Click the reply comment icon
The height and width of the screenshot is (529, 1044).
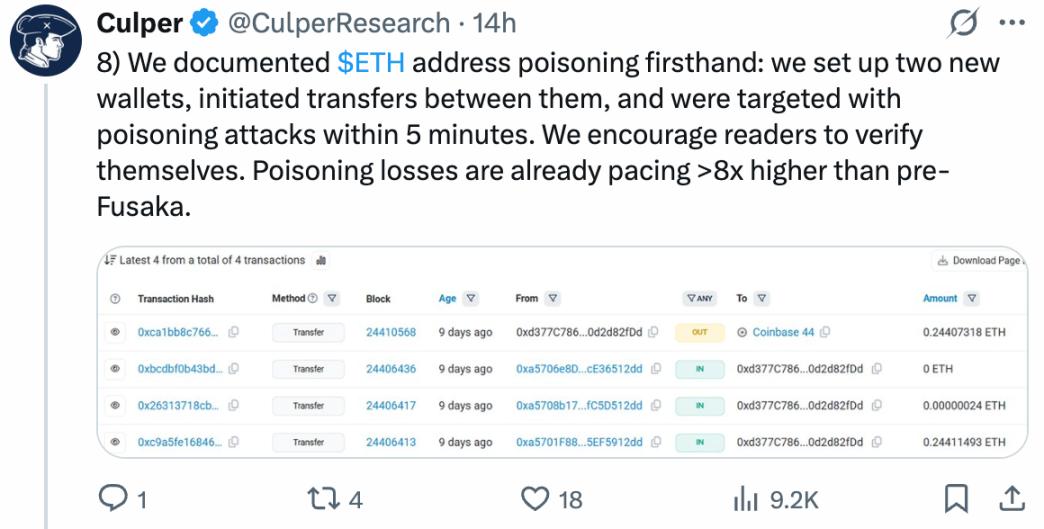tap(113, 497)
